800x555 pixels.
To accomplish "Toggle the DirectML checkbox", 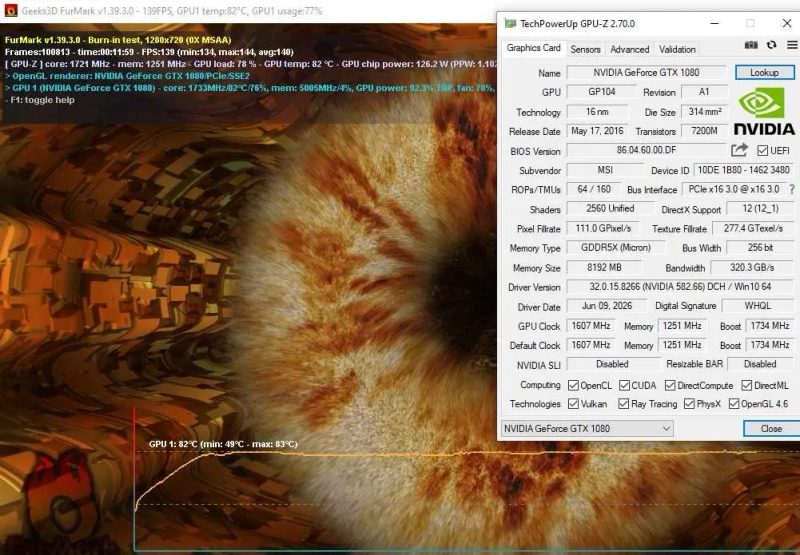I will coord(746,385).
